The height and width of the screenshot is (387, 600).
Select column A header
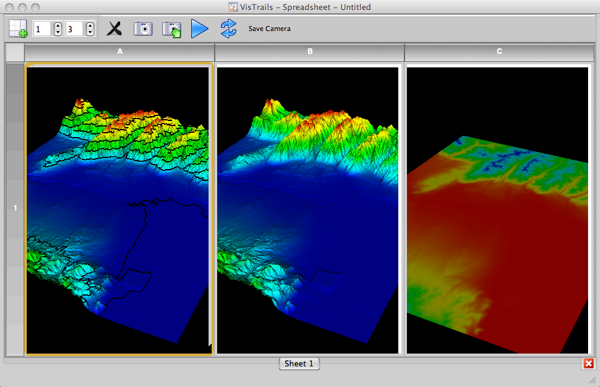click(119, 51)
